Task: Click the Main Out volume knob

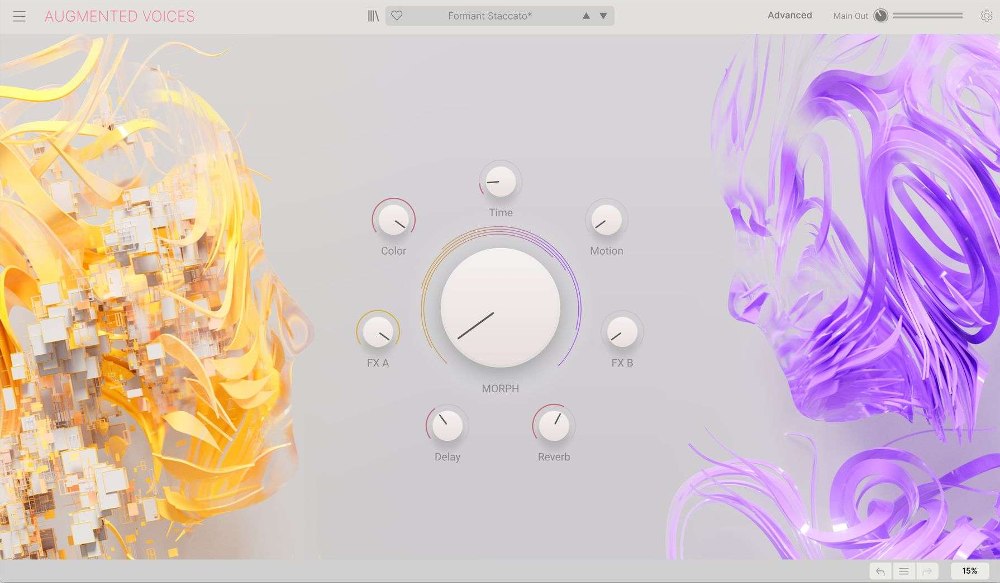Action: coord(882,15)
